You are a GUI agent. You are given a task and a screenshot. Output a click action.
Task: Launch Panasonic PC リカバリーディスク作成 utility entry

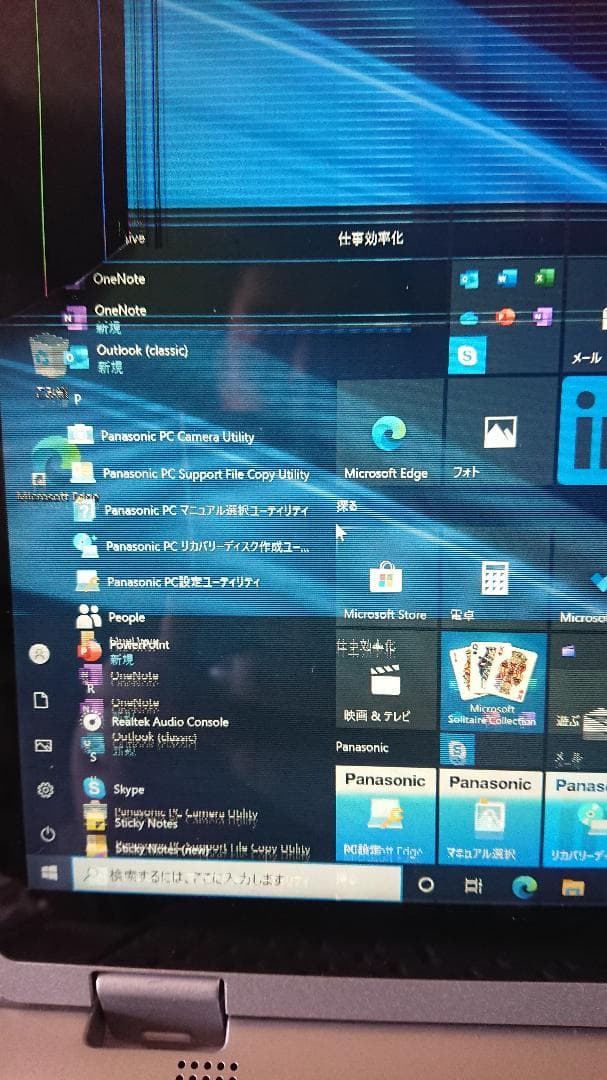tap(194, 546)
